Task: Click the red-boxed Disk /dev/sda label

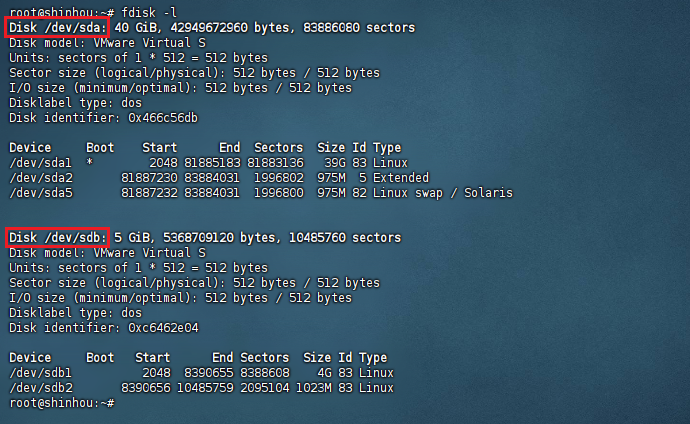Action: click(x=56, y=28)
